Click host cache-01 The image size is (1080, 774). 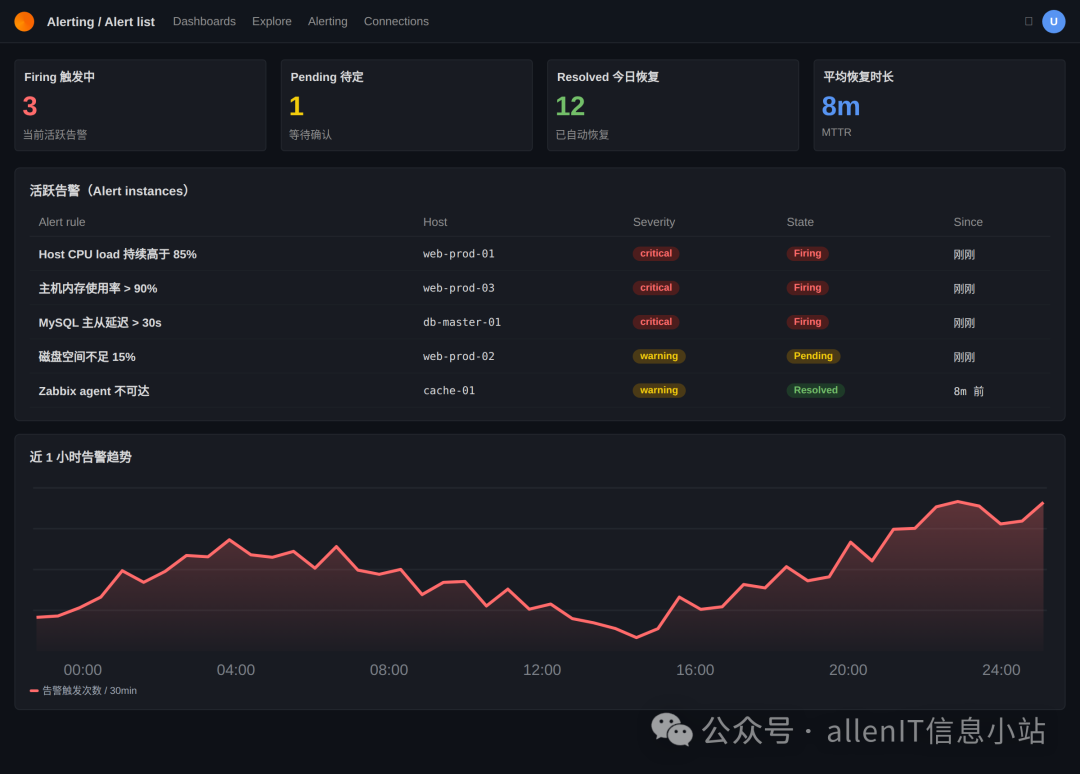[448, 390]
